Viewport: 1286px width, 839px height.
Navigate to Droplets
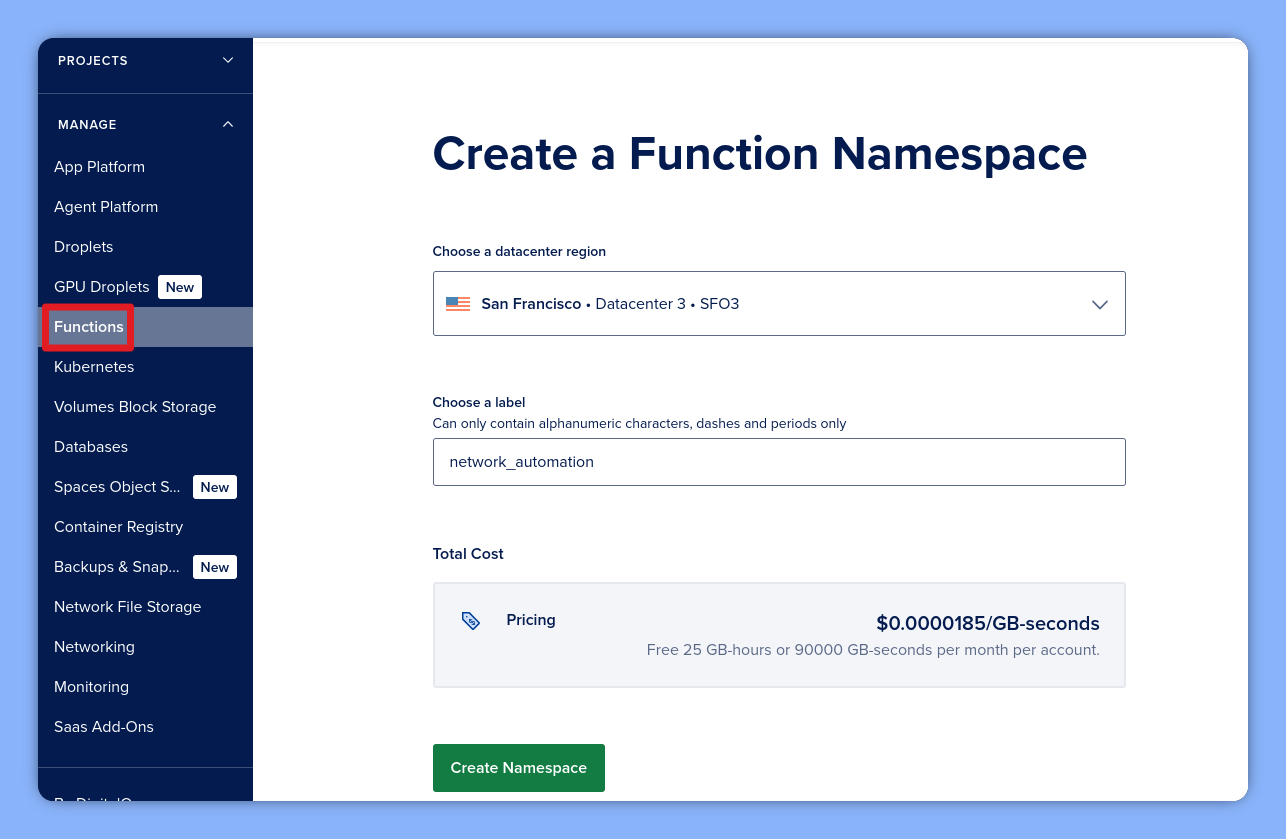click(83, 246)
